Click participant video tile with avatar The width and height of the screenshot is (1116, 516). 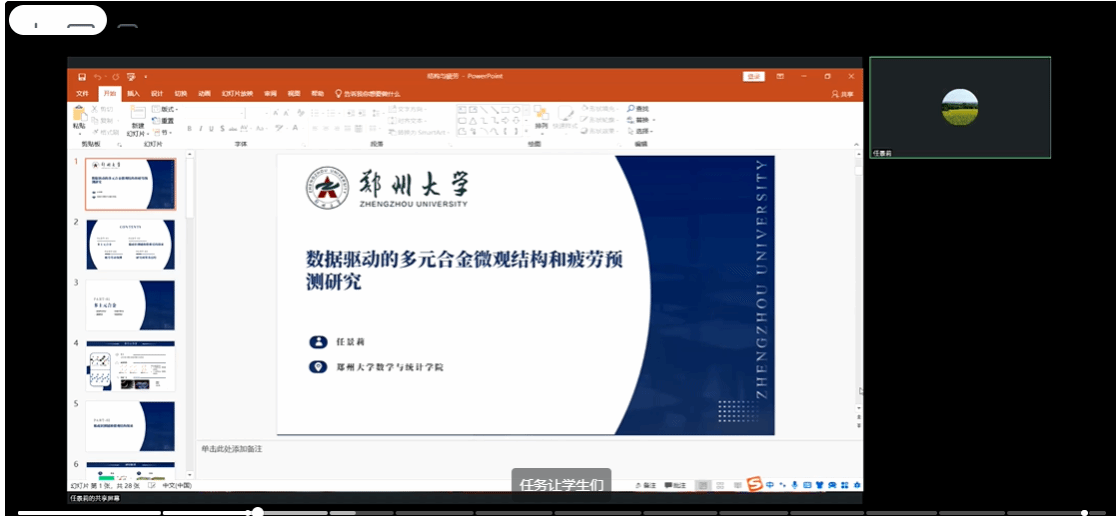[x=959, y=107]
